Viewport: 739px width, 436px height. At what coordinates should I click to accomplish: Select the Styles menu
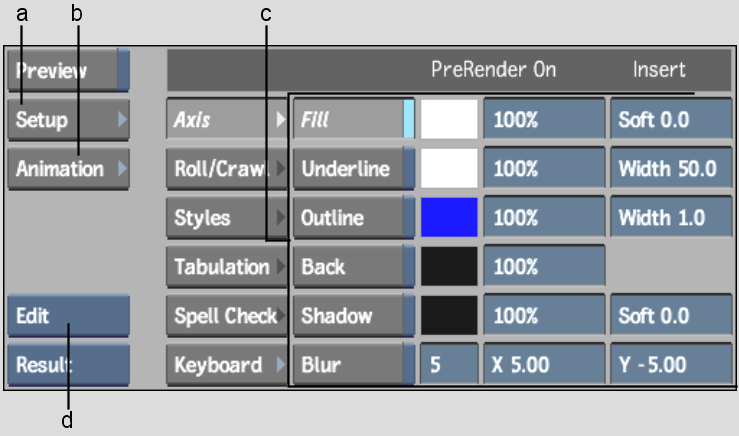pyautogui.click(x=227, y=217)
